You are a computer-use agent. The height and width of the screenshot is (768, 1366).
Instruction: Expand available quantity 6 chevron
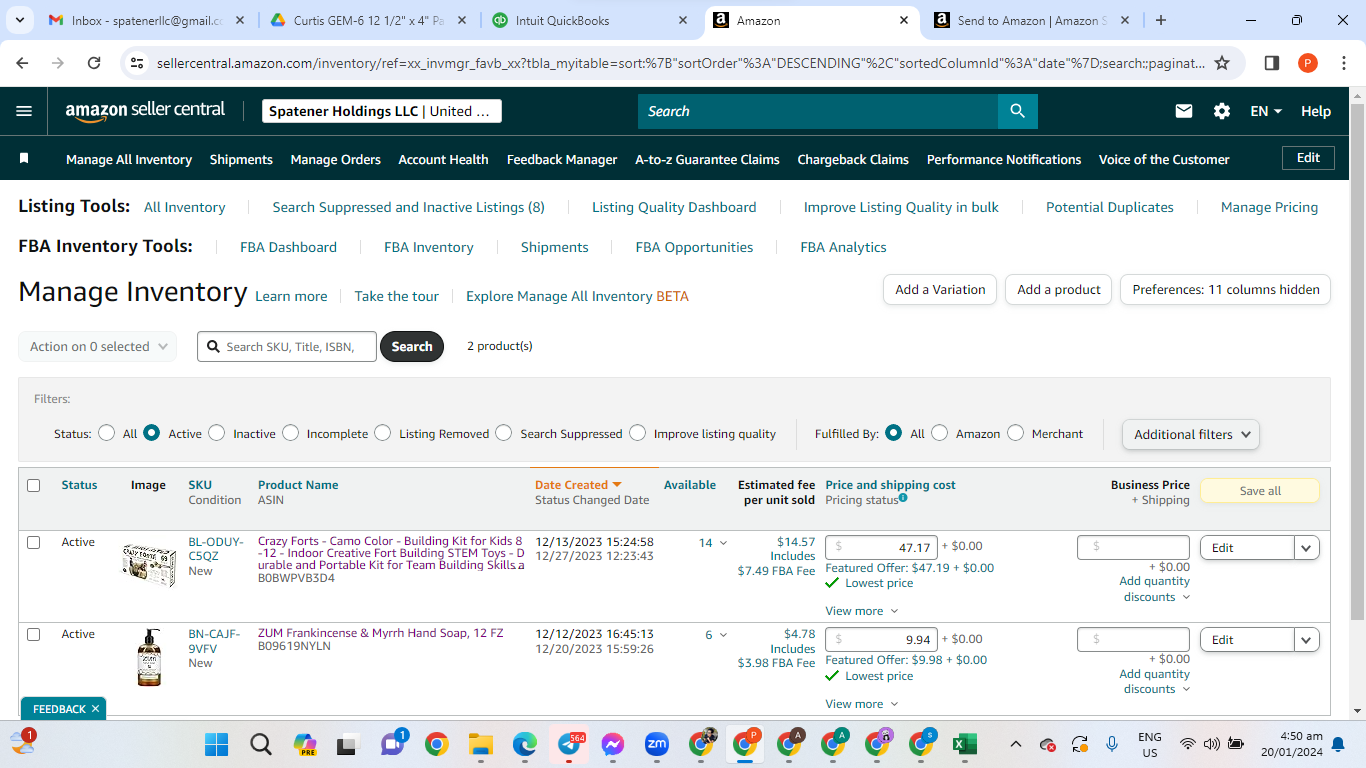(723, 635)
